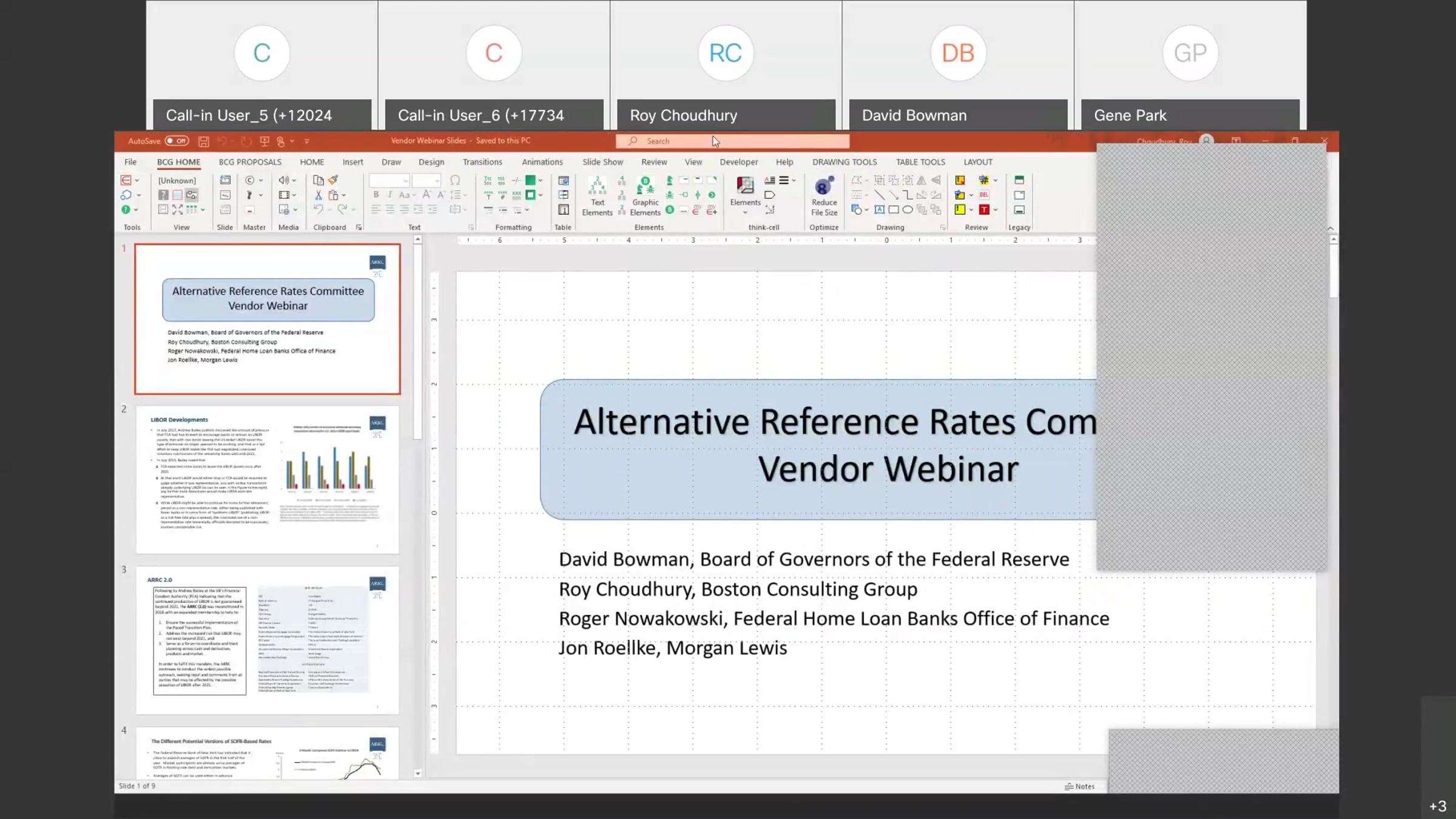
Task: Switch to the Insert tab
Action: [352, 162]
